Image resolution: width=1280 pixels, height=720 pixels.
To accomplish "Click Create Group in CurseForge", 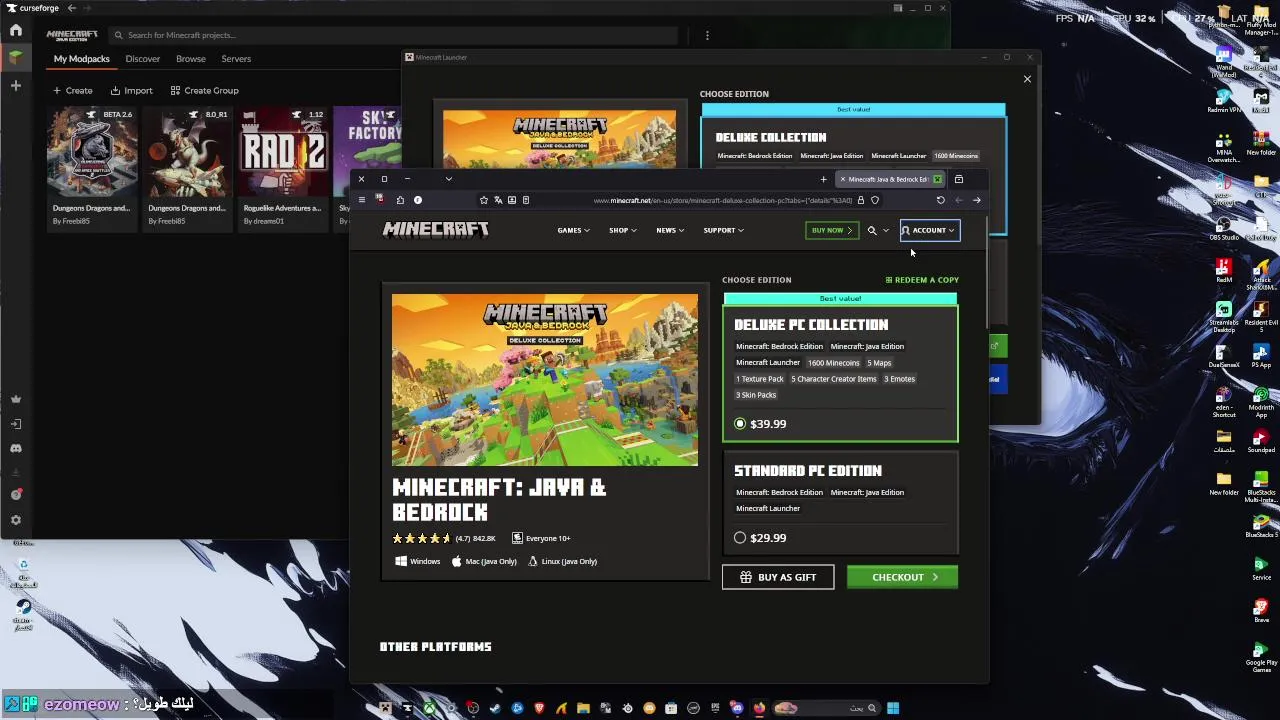I will 204,91.
